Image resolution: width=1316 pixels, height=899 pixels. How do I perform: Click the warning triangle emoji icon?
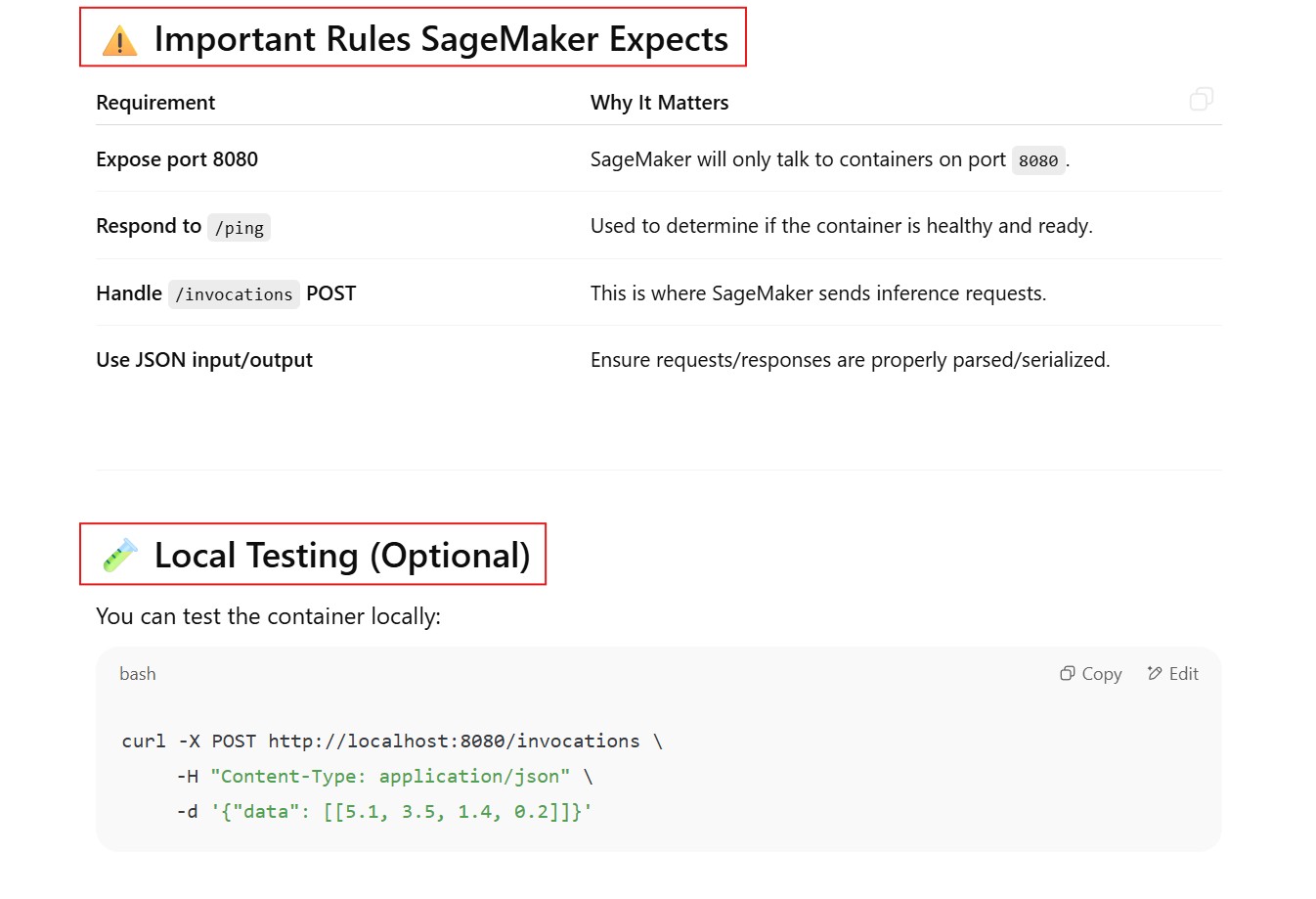coord(120,40)
